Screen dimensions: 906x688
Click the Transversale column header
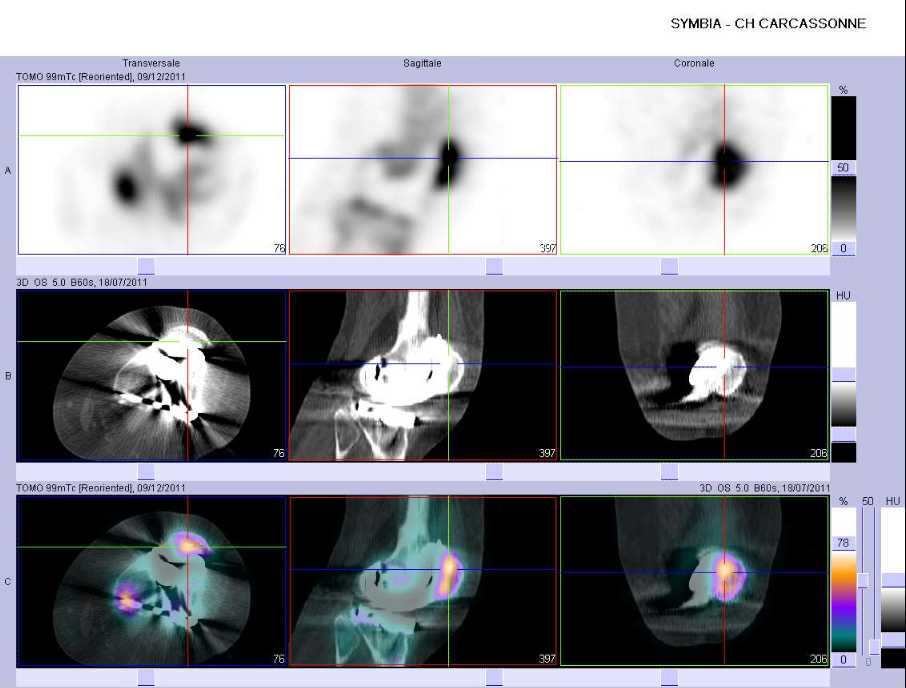[151, 63]
